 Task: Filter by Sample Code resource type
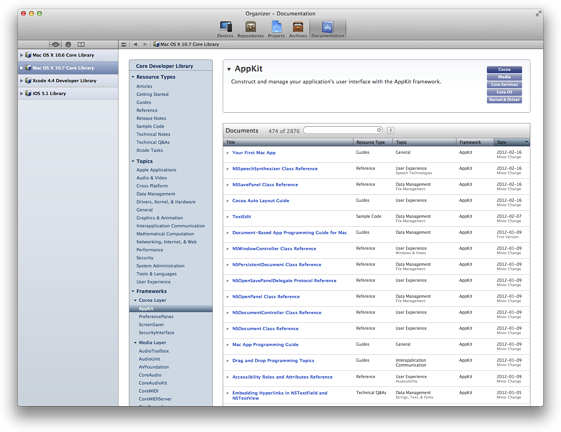(150, 126)
